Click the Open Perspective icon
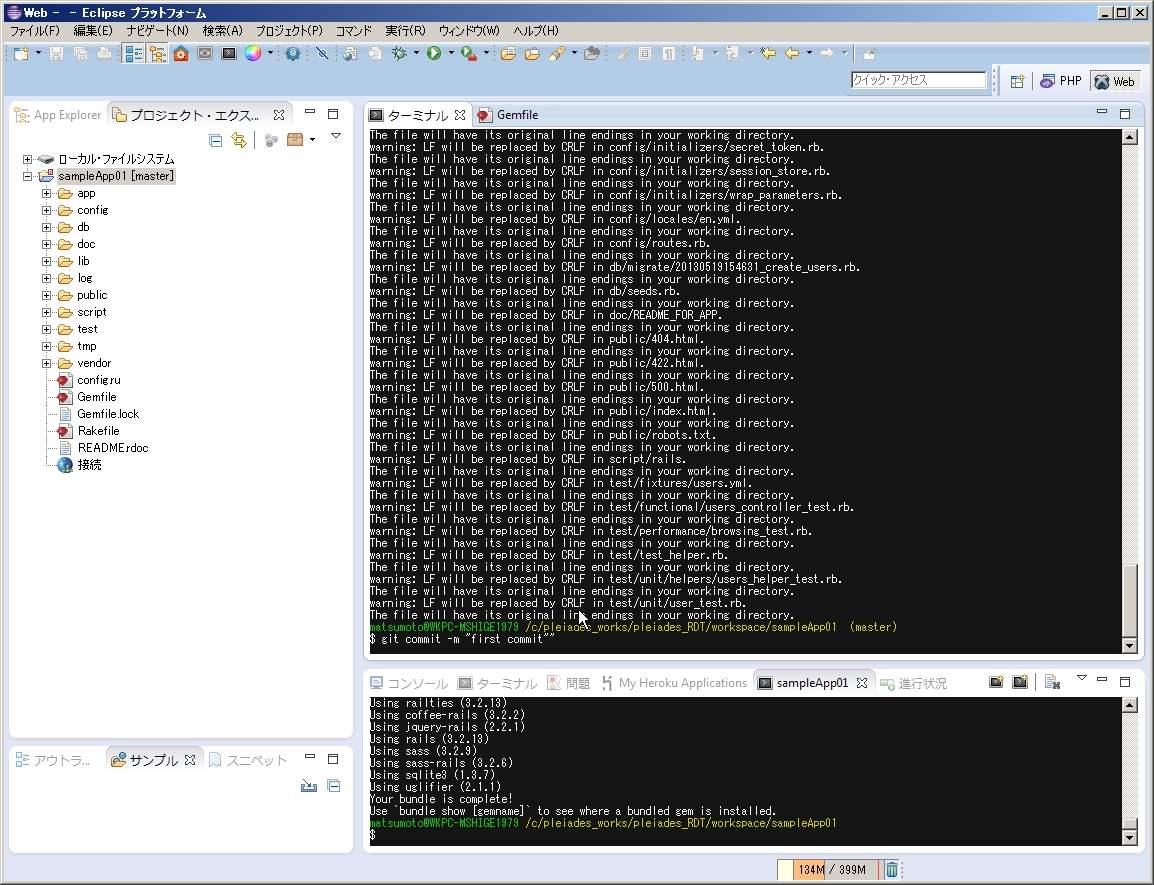Screen dimensions: 1154x885 (1017, 82)
